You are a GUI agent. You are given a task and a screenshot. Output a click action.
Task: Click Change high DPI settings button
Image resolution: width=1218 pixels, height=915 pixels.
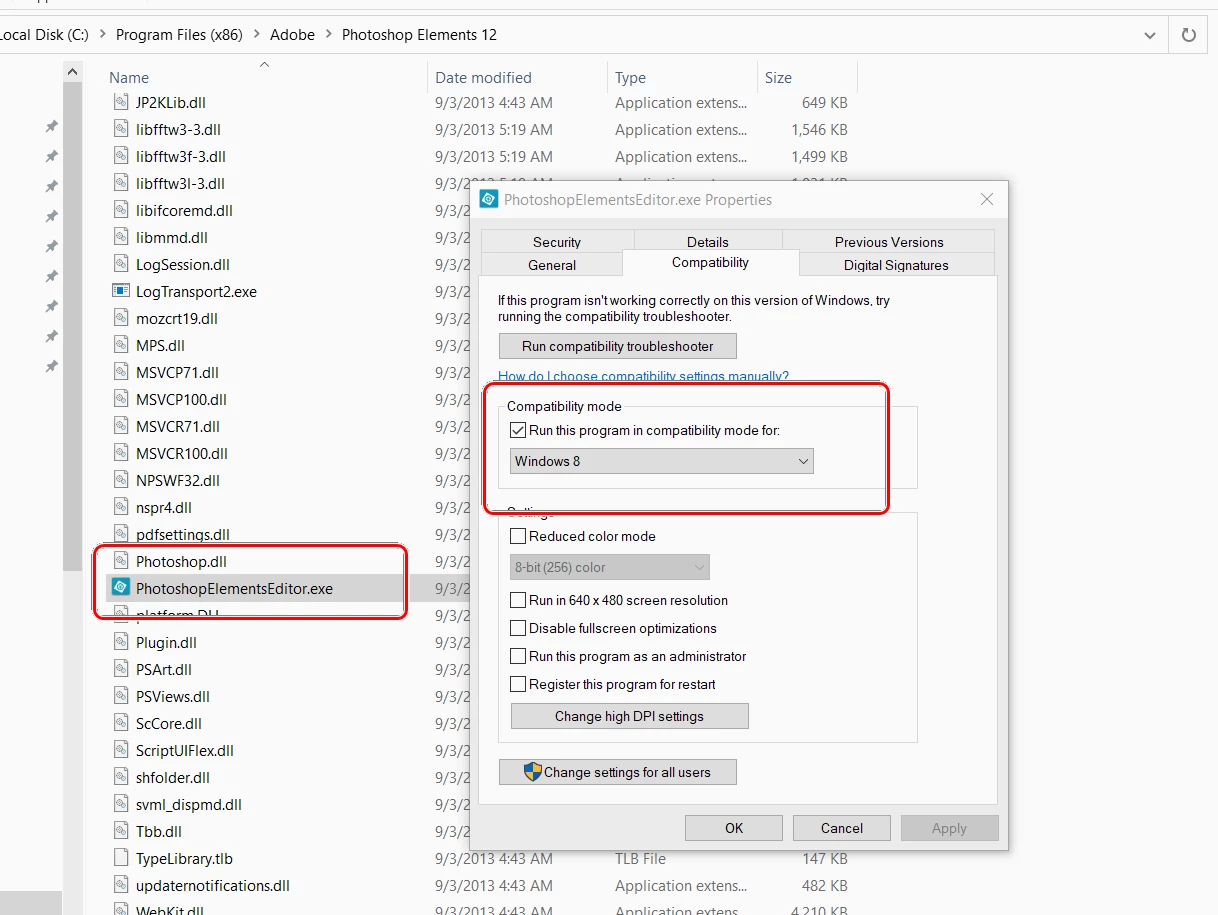[x=630, y=716]
